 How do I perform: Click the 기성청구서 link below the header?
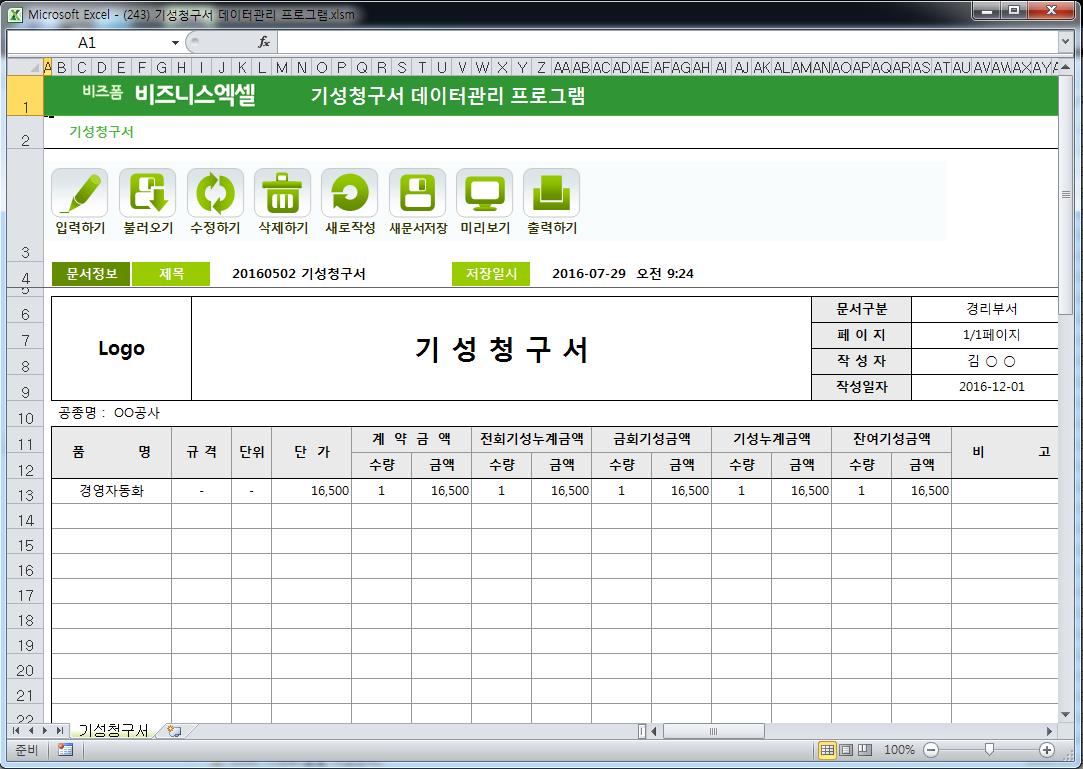101,132
